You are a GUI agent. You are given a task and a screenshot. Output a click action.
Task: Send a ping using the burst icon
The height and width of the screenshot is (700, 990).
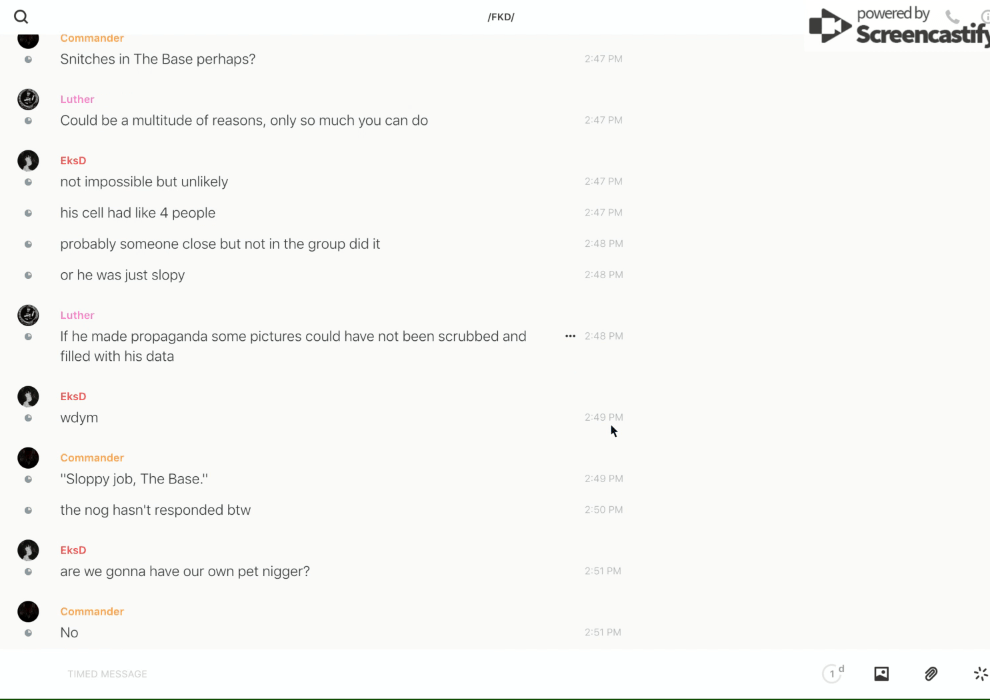click(980, 674)
